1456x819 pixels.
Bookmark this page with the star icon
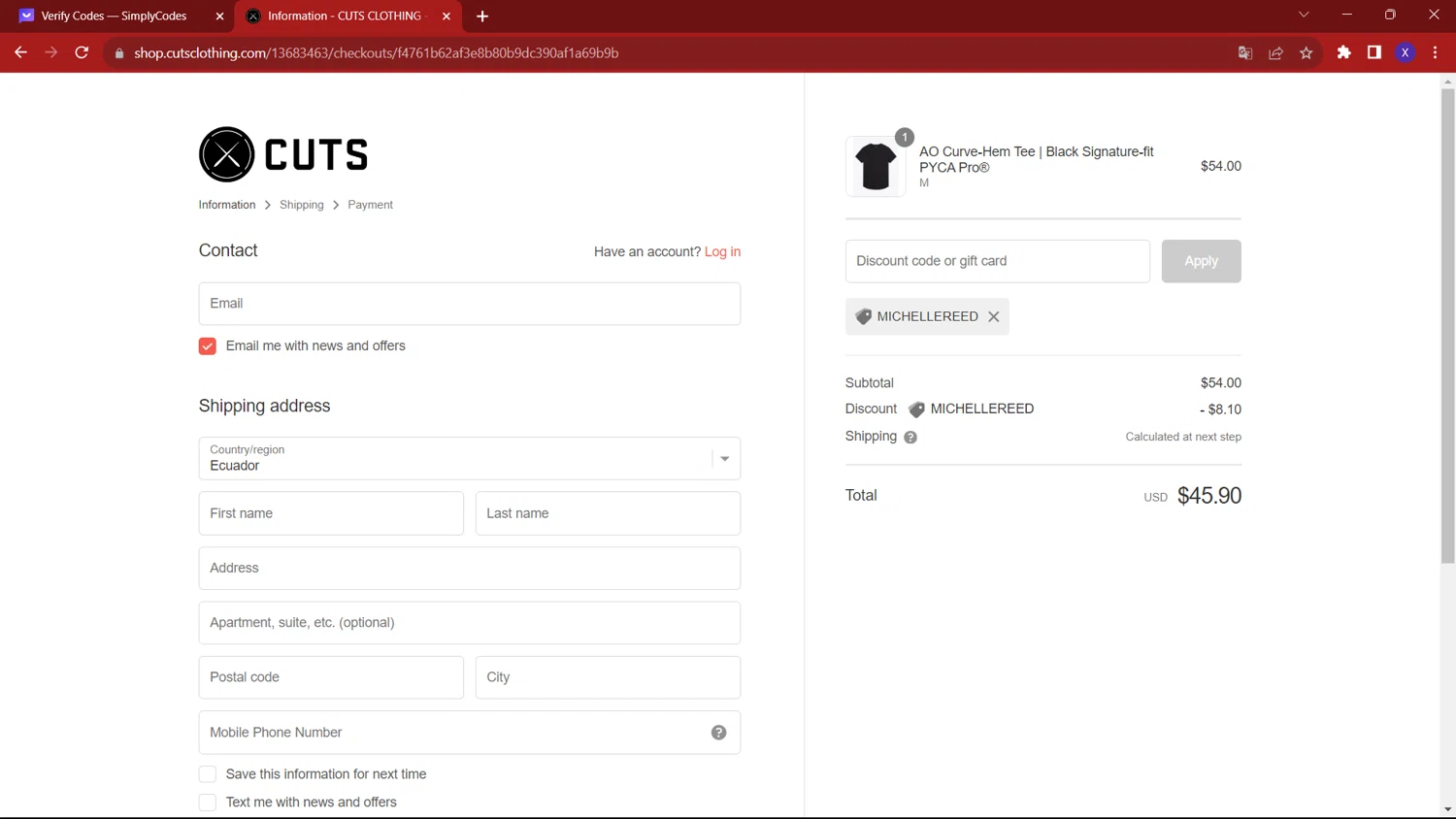coord(1307,53)
